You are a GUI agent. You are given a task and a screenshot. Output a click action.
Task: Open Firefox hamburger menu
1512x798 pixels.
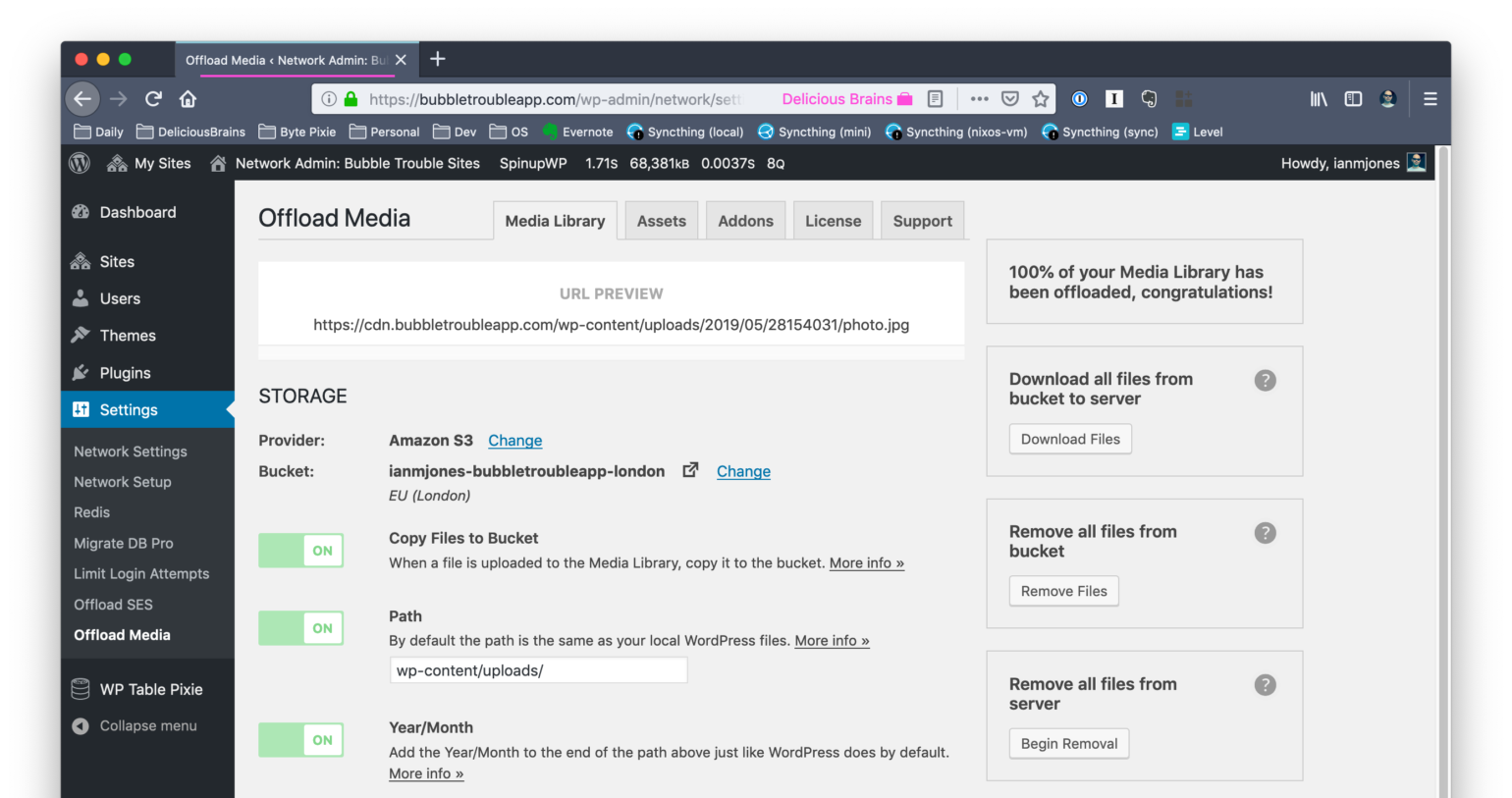(1431, 99)
